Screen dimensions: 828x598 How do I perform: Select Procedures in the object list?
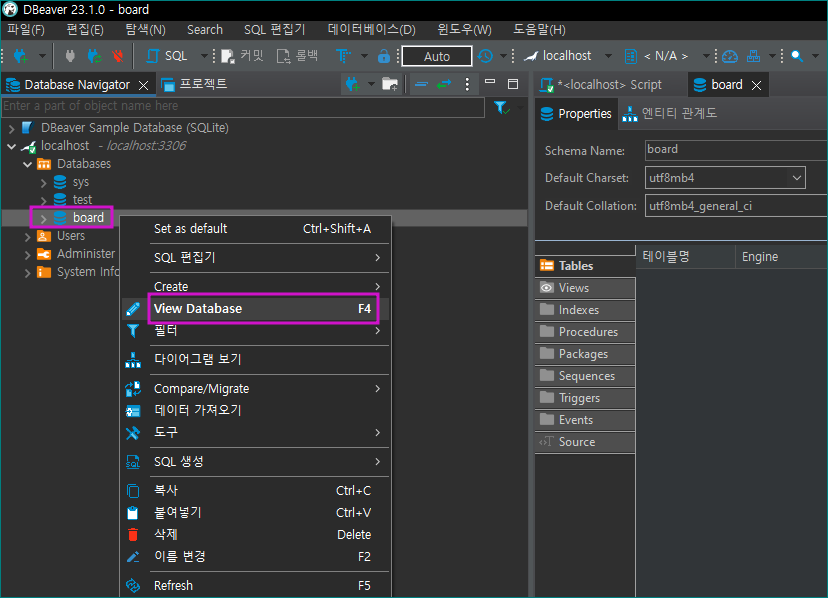pos(585,332)
